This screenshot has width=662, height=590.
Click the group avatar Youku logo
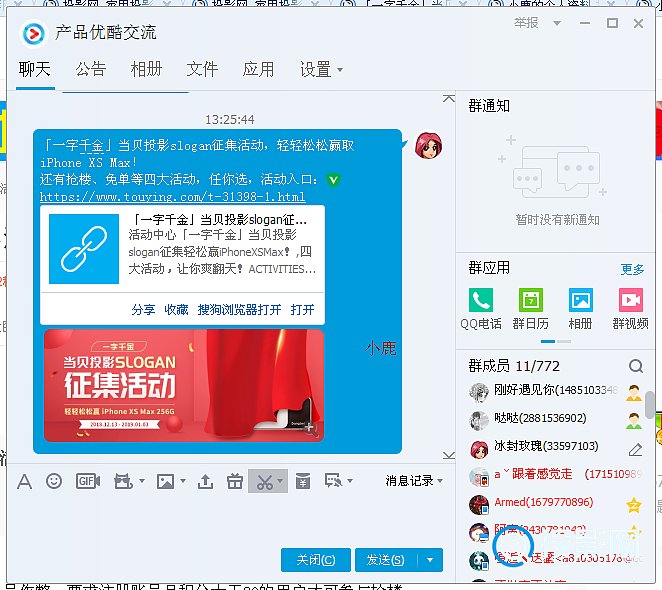pyautogui.click(x=33, y=33)
